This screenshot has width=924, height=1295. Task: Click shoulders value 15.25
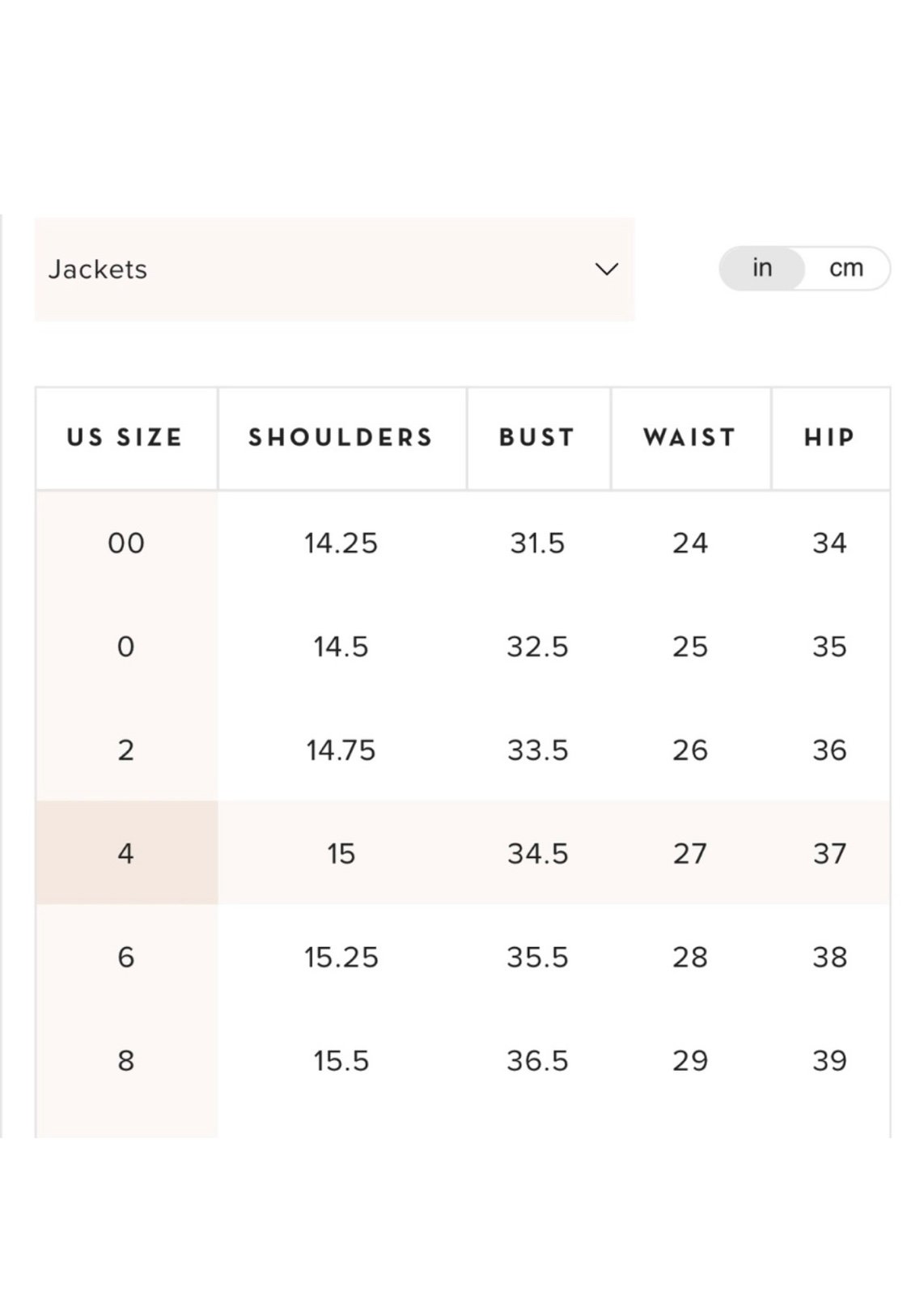(341, 957)
